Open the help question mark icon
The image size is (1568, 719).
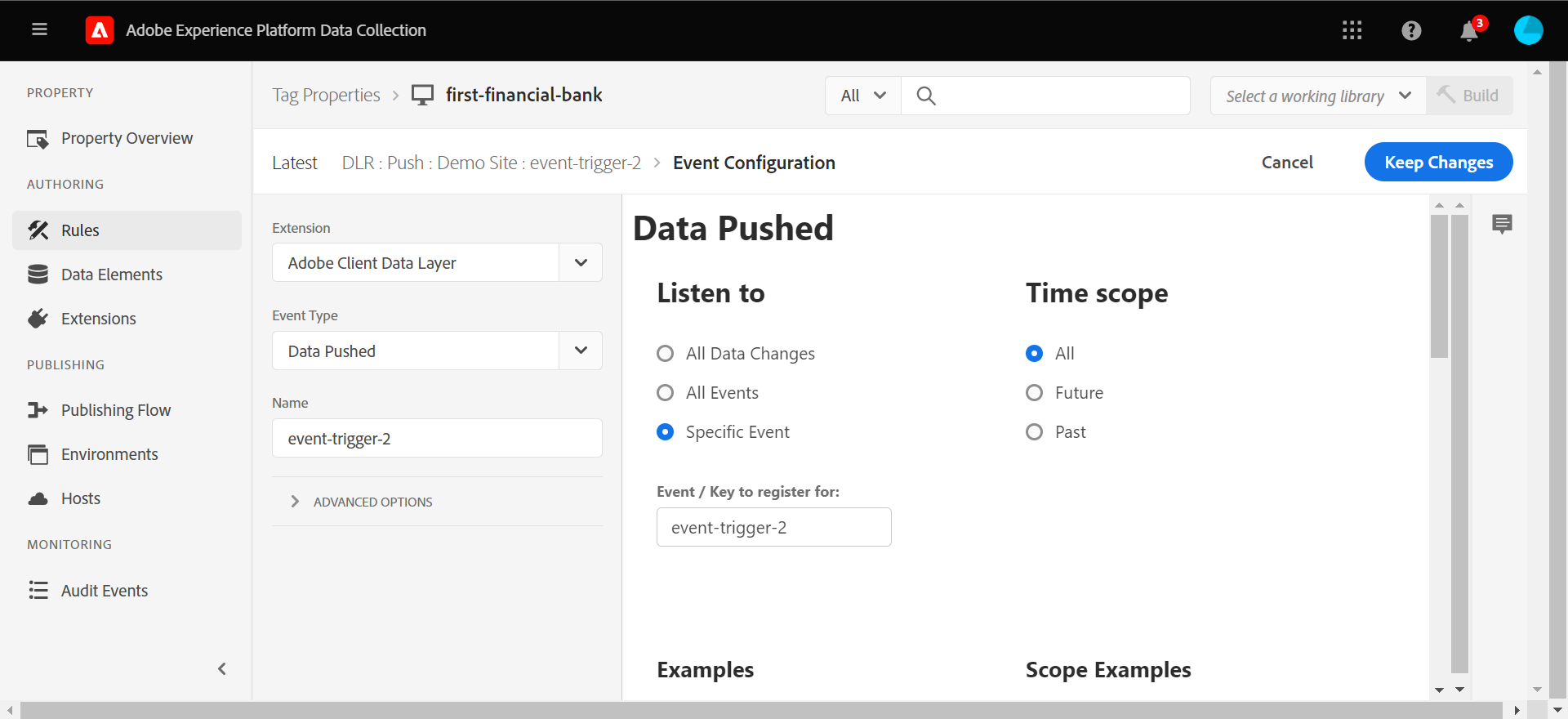click(x=1411, y=30)
